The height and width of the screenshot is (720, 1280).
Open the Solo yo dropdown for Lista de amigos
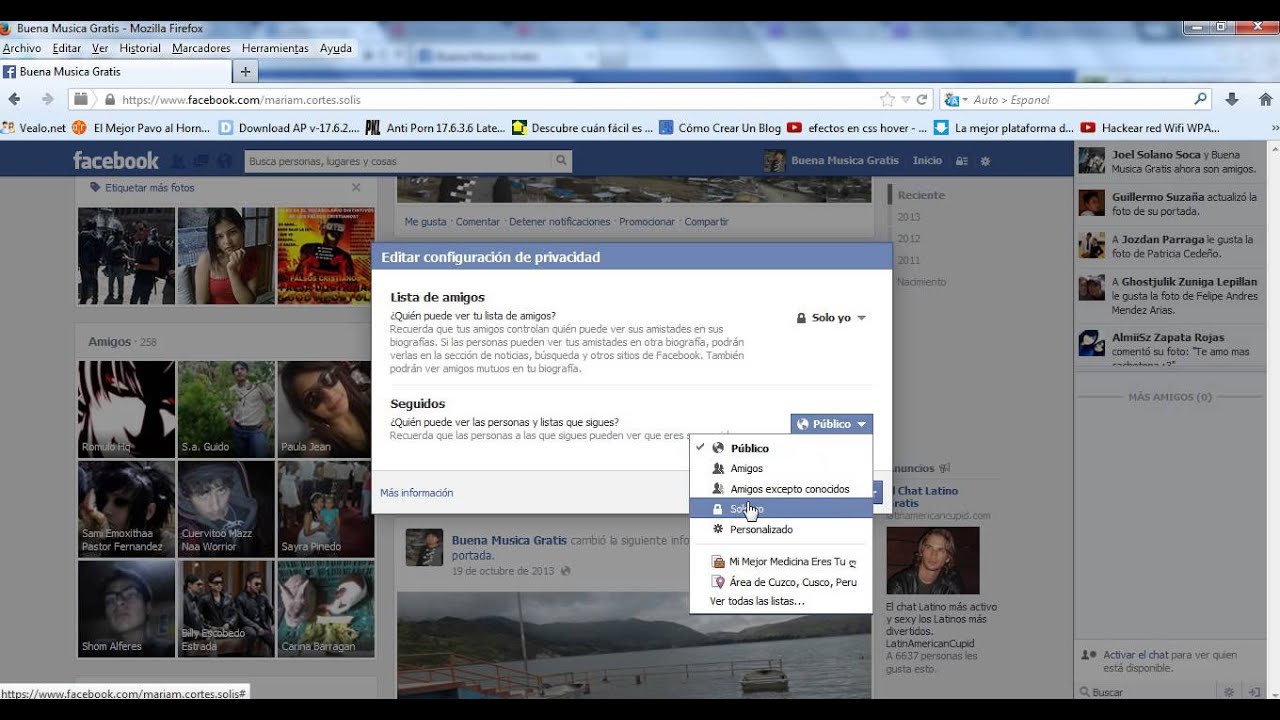click(x=831, y=318)
